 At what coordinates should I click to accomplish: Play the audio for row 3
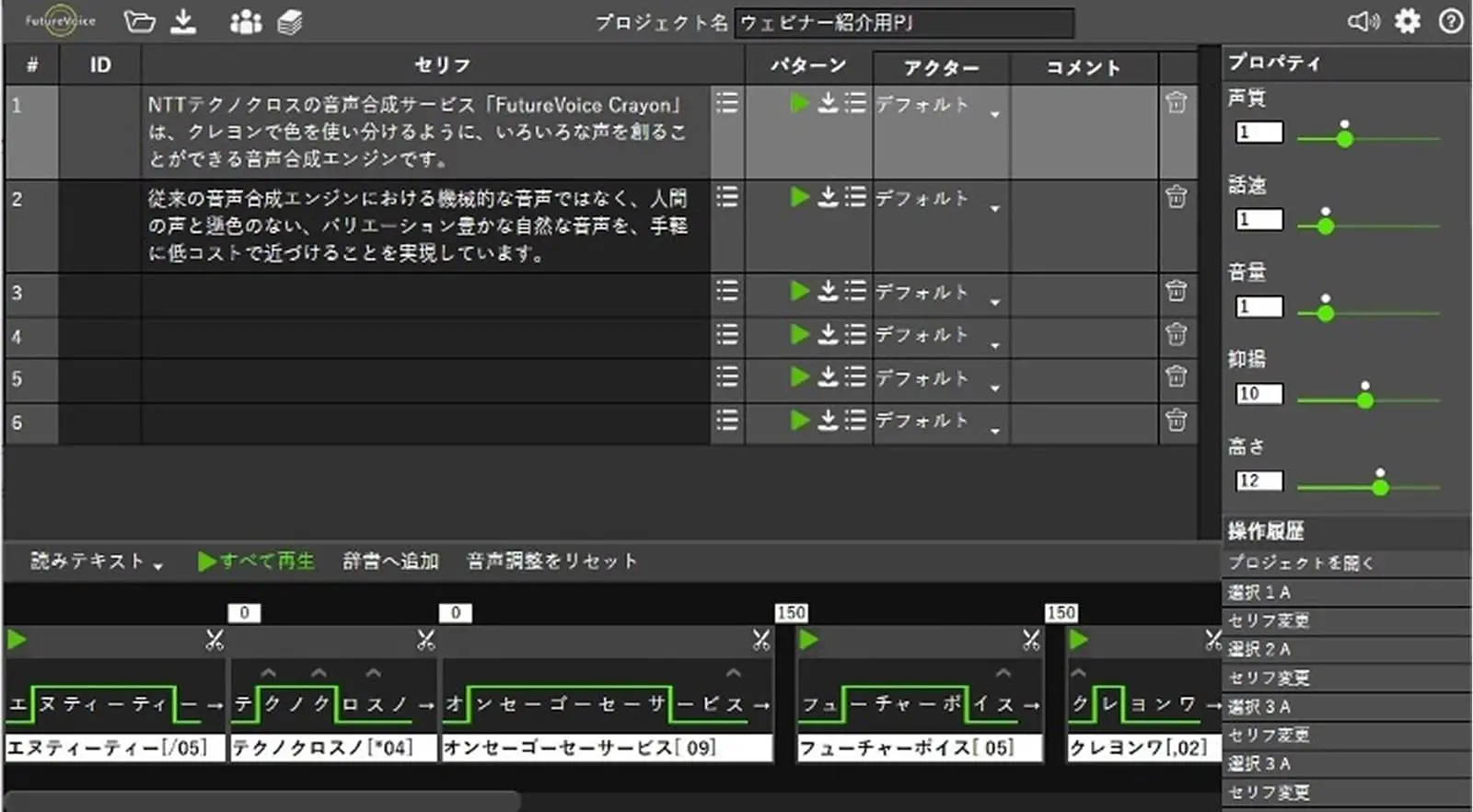coord(799,291)
